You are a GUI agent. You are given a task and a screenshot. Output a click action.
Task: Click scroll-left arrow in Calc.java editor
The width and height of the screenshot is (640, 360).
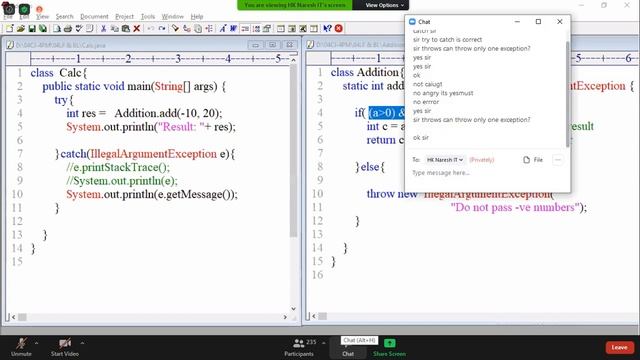point(13,317)
